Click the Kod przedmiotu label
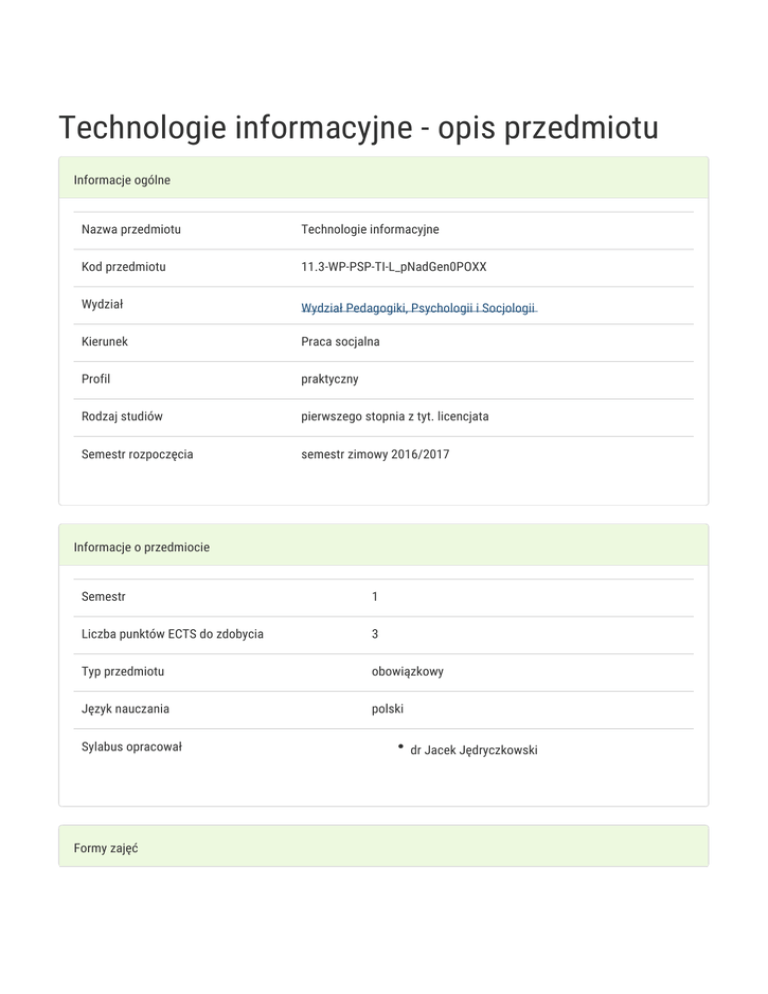 coord(124,267)
